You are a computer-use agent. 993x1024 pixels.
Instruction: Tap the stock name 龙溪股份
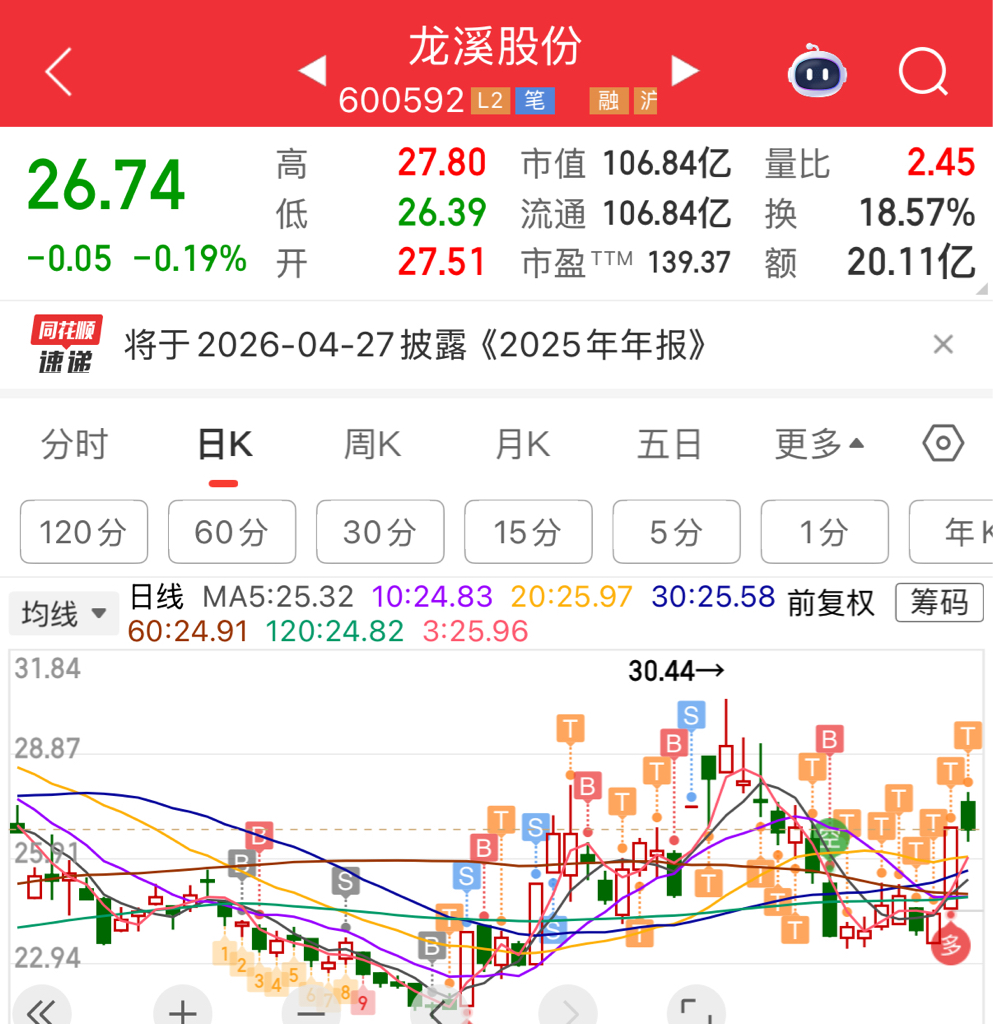pos(495,46)
